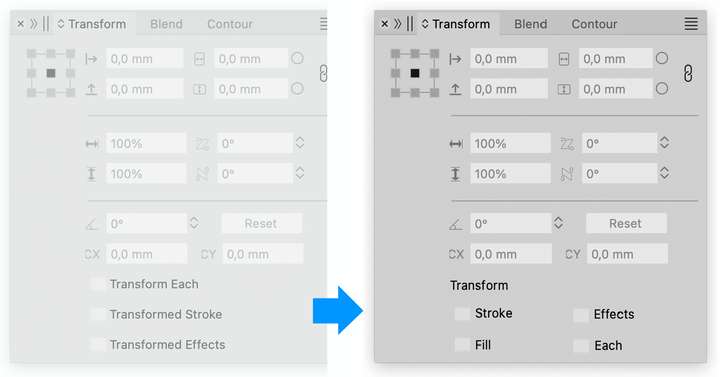The width and height of the screenshot is (720, 377).
Task: Click the X position arrow icon in right panel
Action: pos(455,59)
